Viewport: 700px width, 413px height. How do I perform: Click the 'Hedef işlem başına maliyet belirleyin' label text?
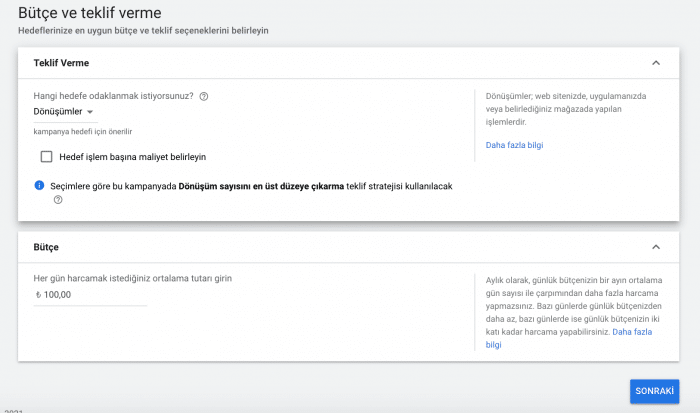(133, 157)
